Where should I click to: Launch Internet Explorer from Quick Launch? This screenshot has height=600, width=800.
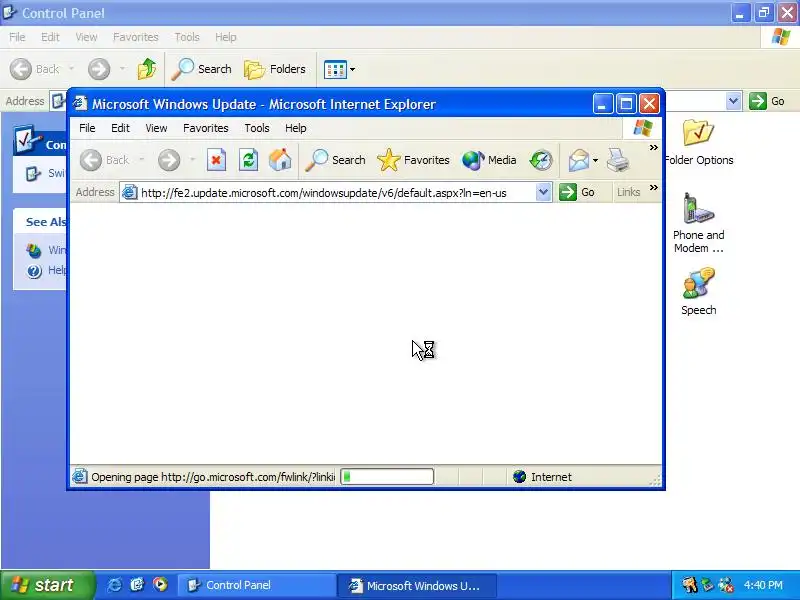pos(114,585)
